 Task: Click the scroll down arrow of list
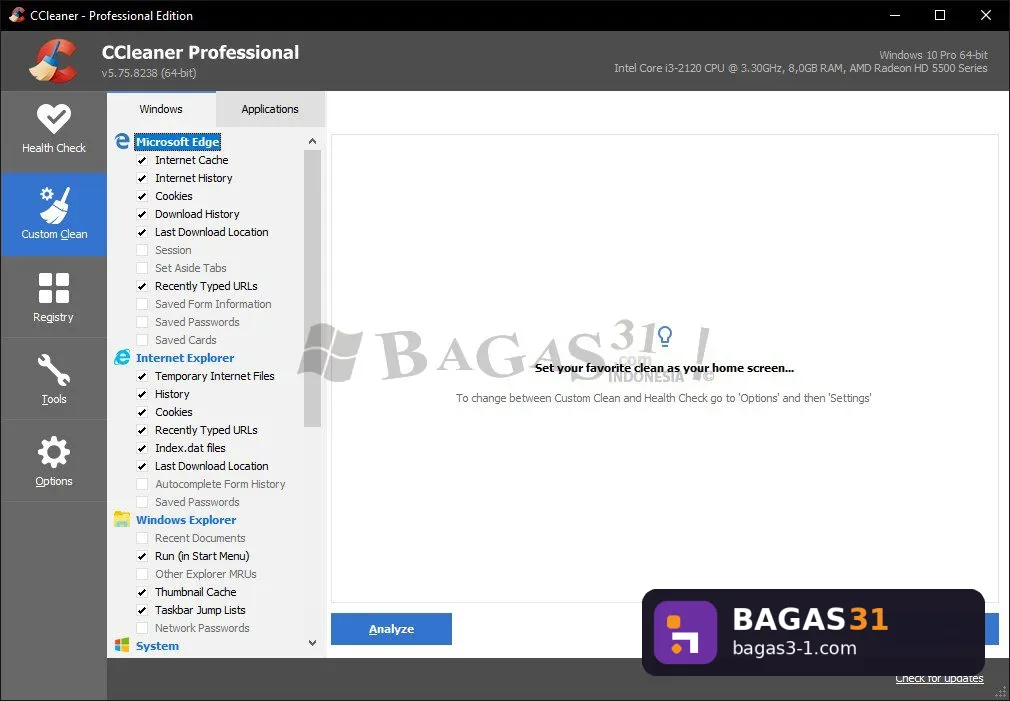(x=312, y=642)
